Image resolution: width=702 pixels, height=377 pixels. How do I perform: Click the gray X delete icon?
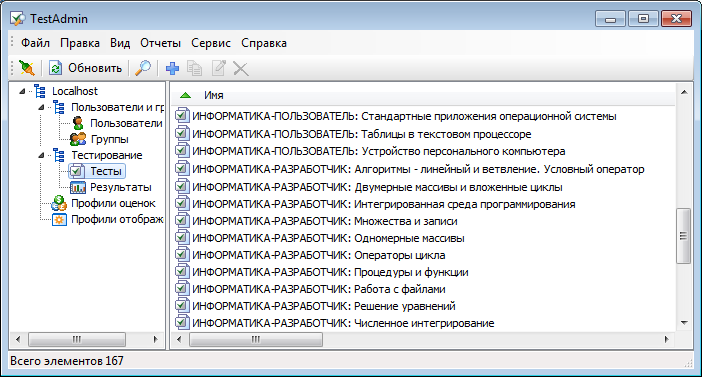pos(241,69)
